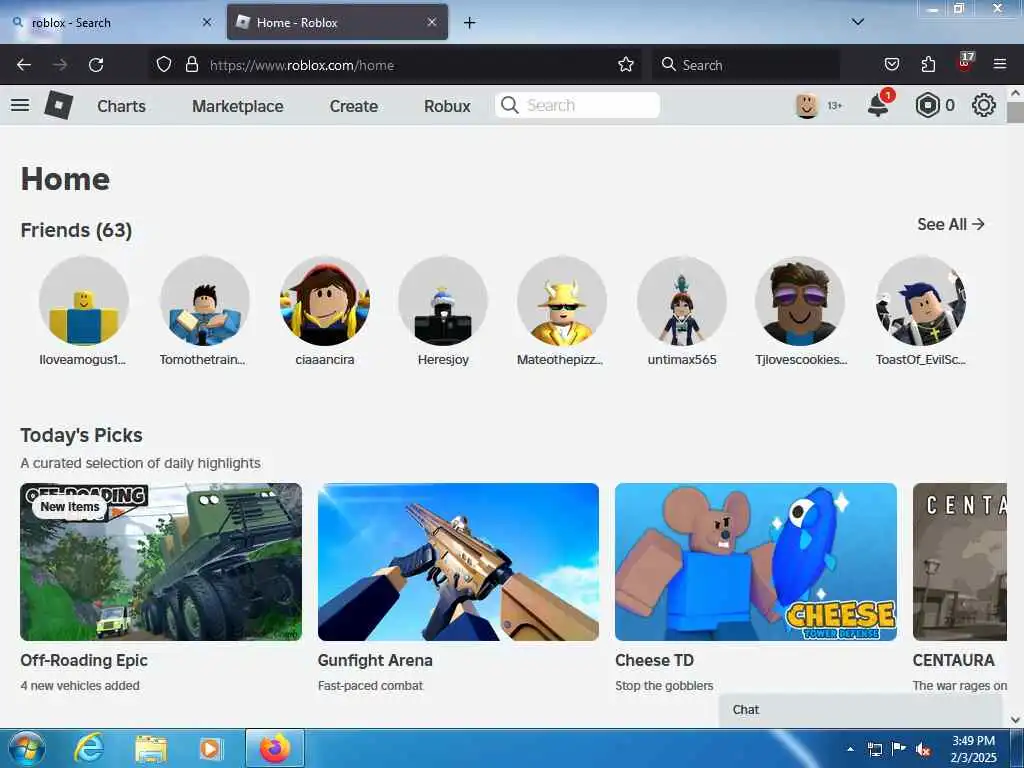The width and height of the screenshot is (1024, 768).
Task: Bookmark this page with the star icon
Action: (626, 65)
